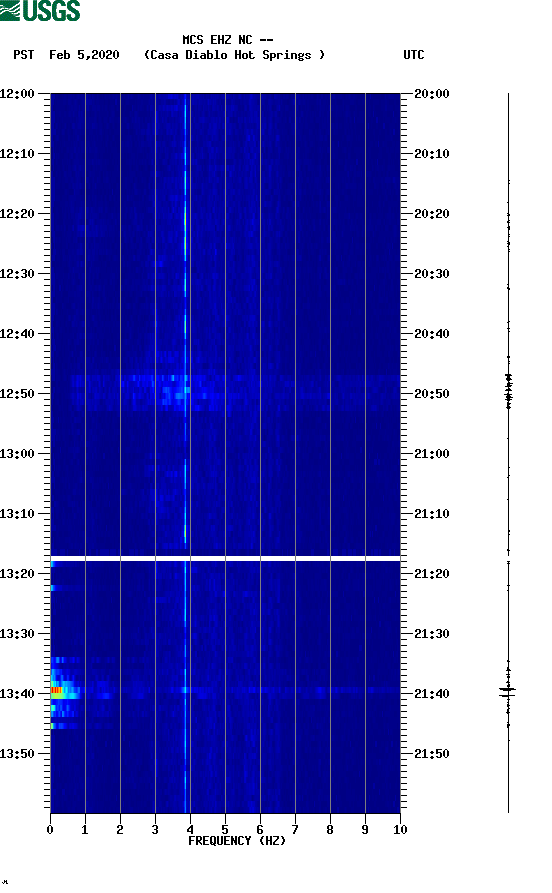The image size is (552, 893).
Task: Click the 21:40 UTC time label
Action: (x=432, y=694)
